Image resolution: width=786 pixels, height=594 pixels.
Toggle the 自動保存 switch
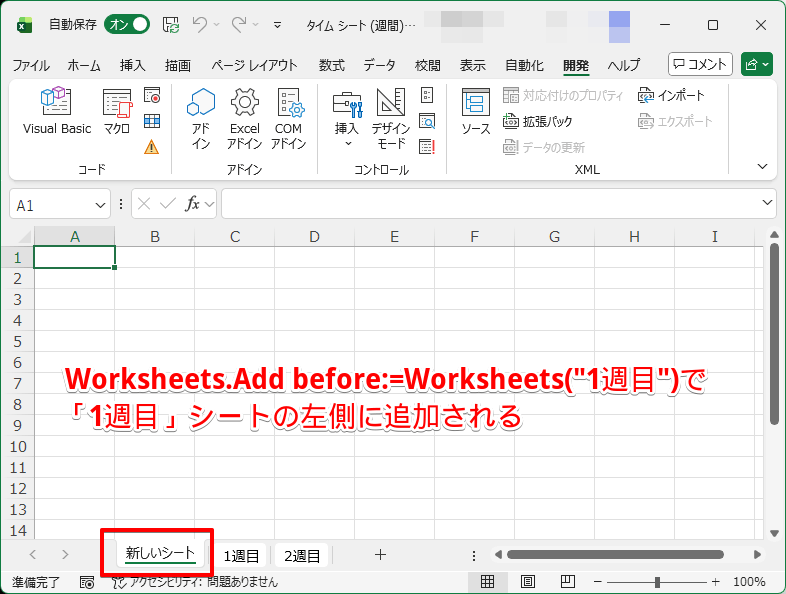(127, 24)
